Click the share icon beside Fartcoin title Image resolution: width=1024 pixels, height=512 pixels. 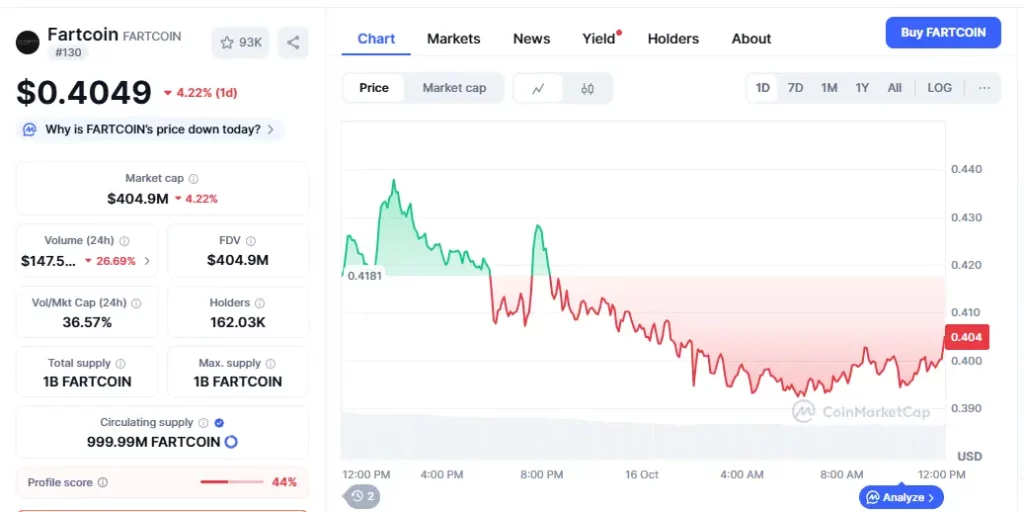pyautogui.click(x=293, y=42)
